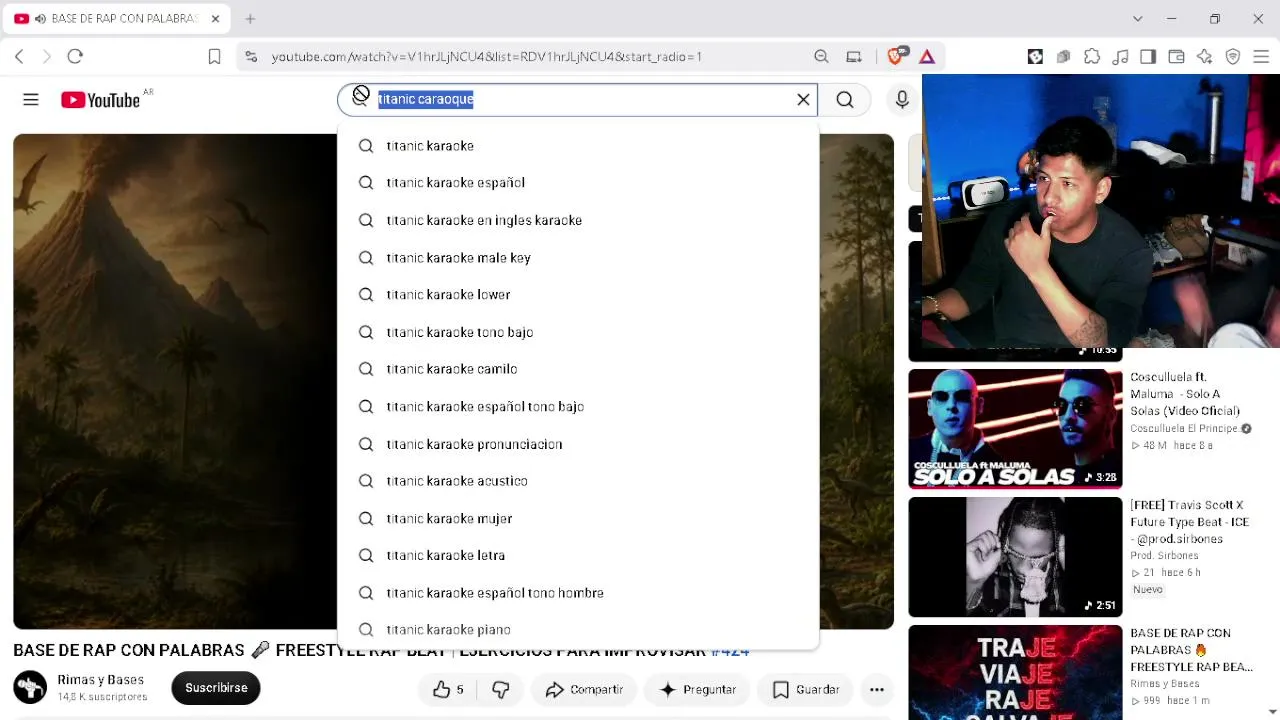Open the media control music-note icon
The width and height of the screenshot is (1280, 720).
tap(1120, 57)
